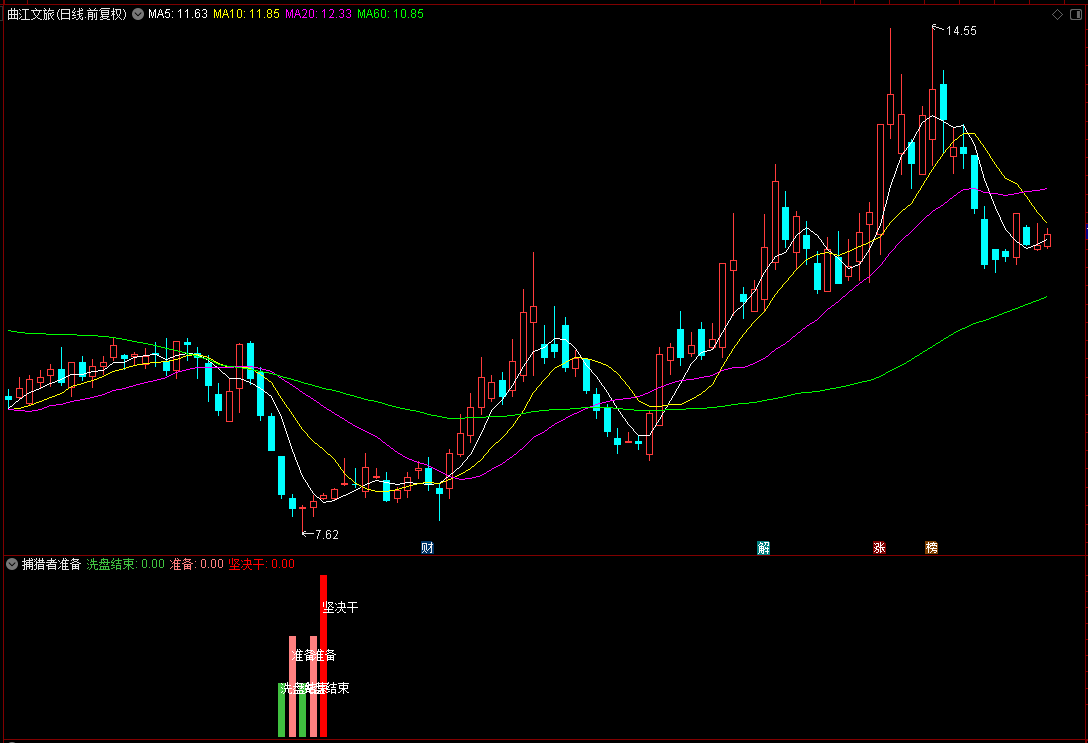Screen dimensions: 1088x743
Task: Open dropdown beside 曲江文旅 chart title
Action: click(x=138, y=14)
